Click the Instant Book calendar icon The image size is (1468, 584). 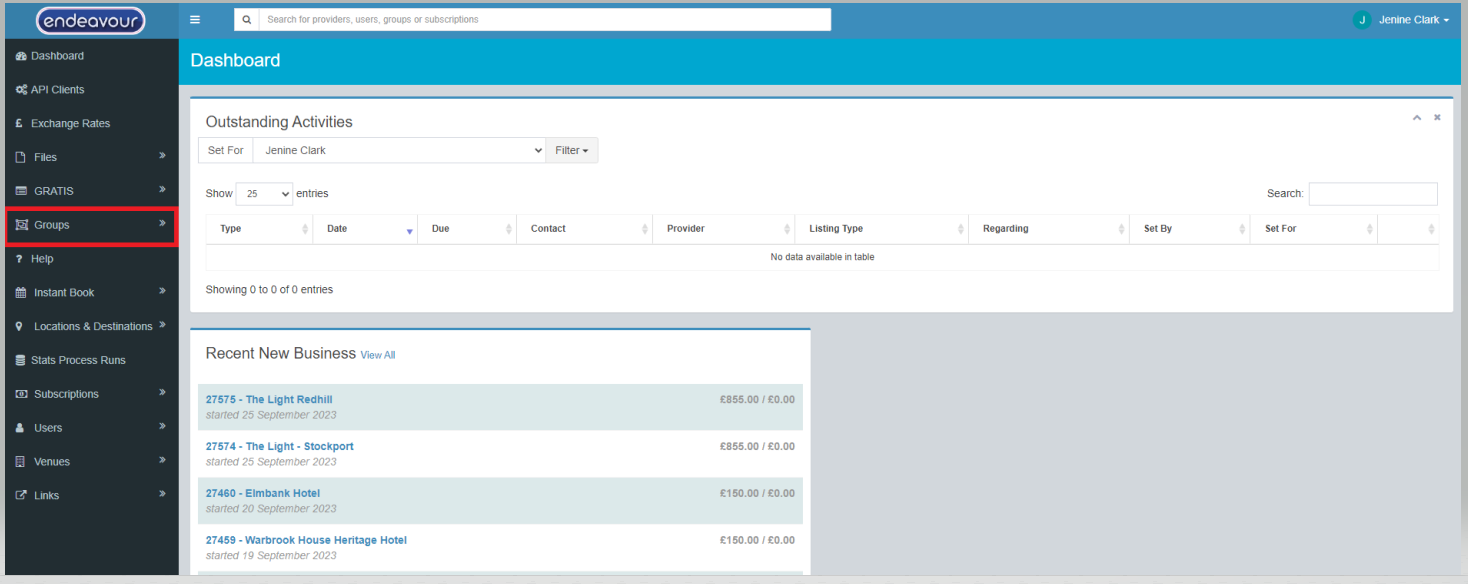pos(21,293)
